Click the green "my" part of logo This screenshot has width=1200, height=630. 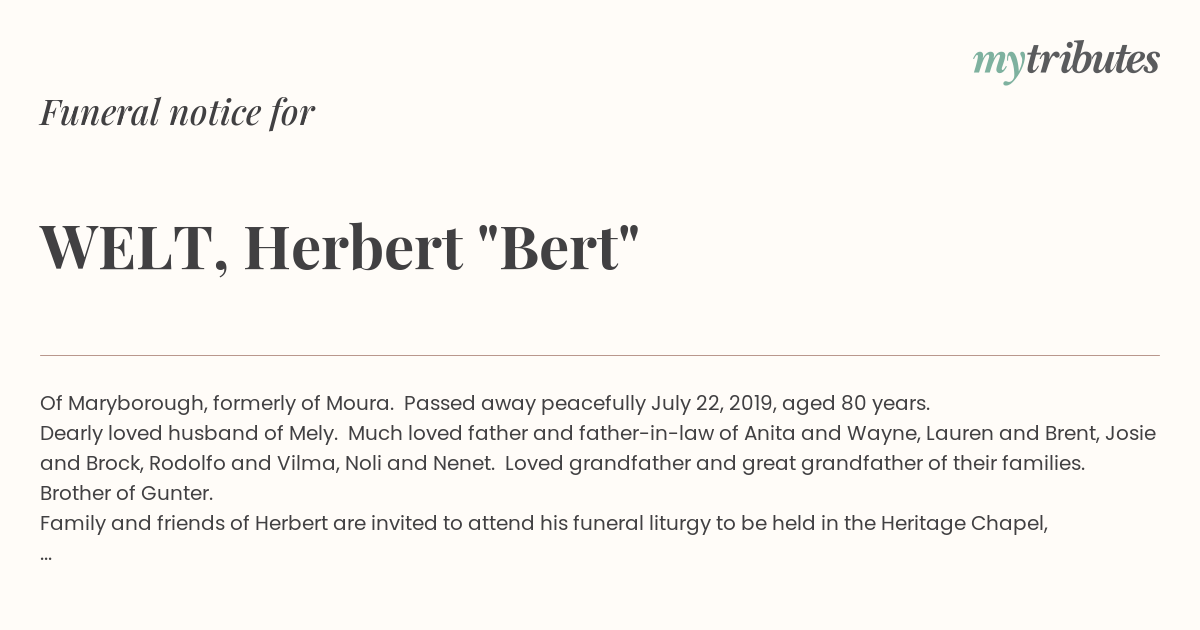tap(997, 62)
